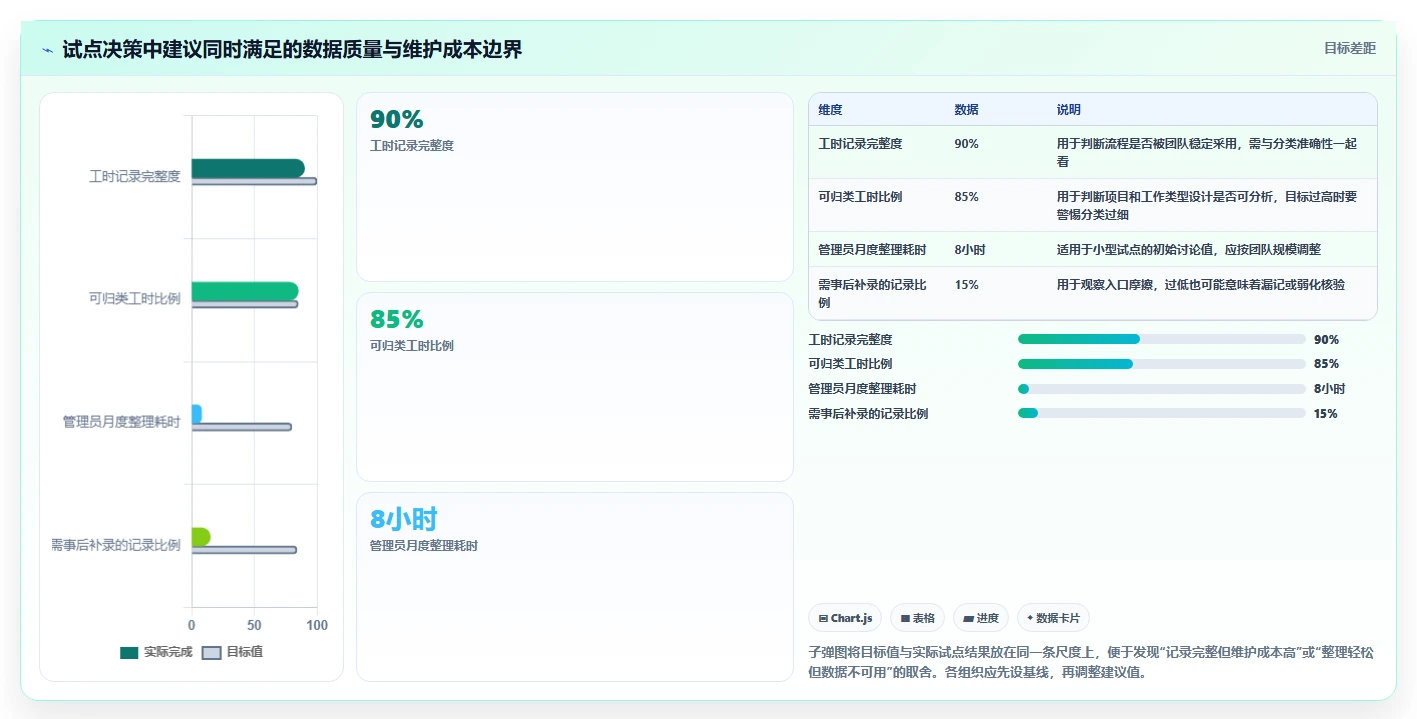This screenshot has width=1417, height=719.
Task: Click the blue icon beside the dashboard title
Action: [x=48, y=50]
